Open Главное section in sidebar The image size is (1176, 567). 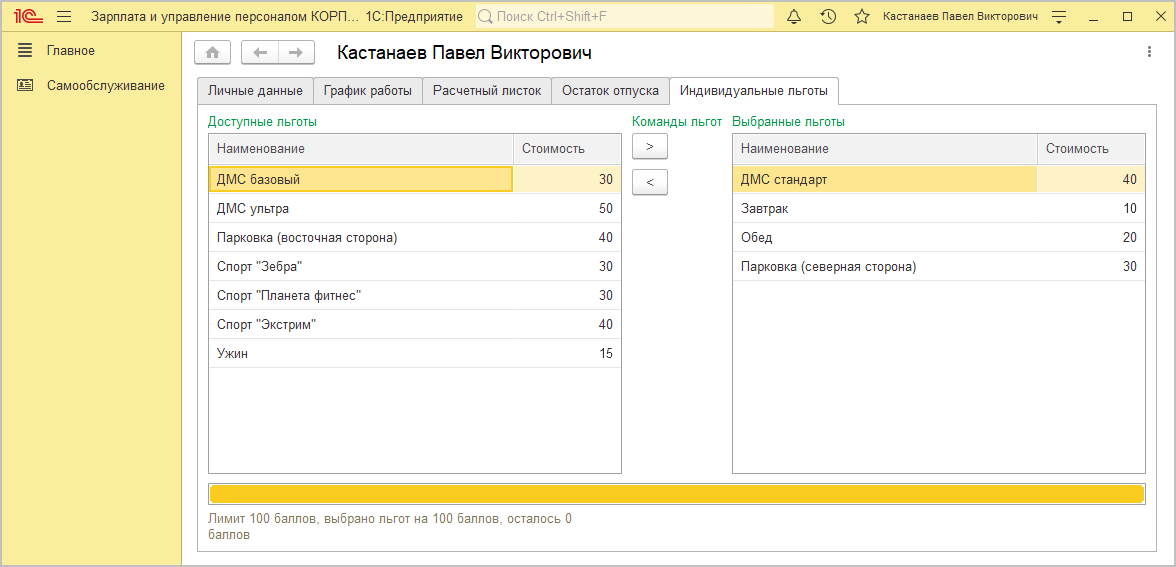[70, 51]
